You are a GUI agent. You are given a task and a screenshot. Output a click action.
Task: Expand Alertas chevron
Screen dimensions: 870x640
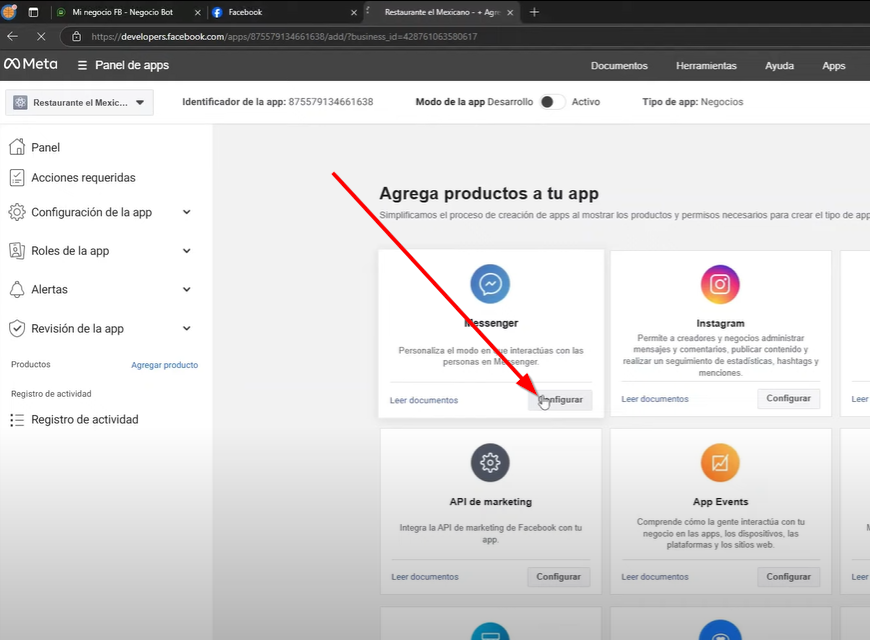(x=187, y=289)
